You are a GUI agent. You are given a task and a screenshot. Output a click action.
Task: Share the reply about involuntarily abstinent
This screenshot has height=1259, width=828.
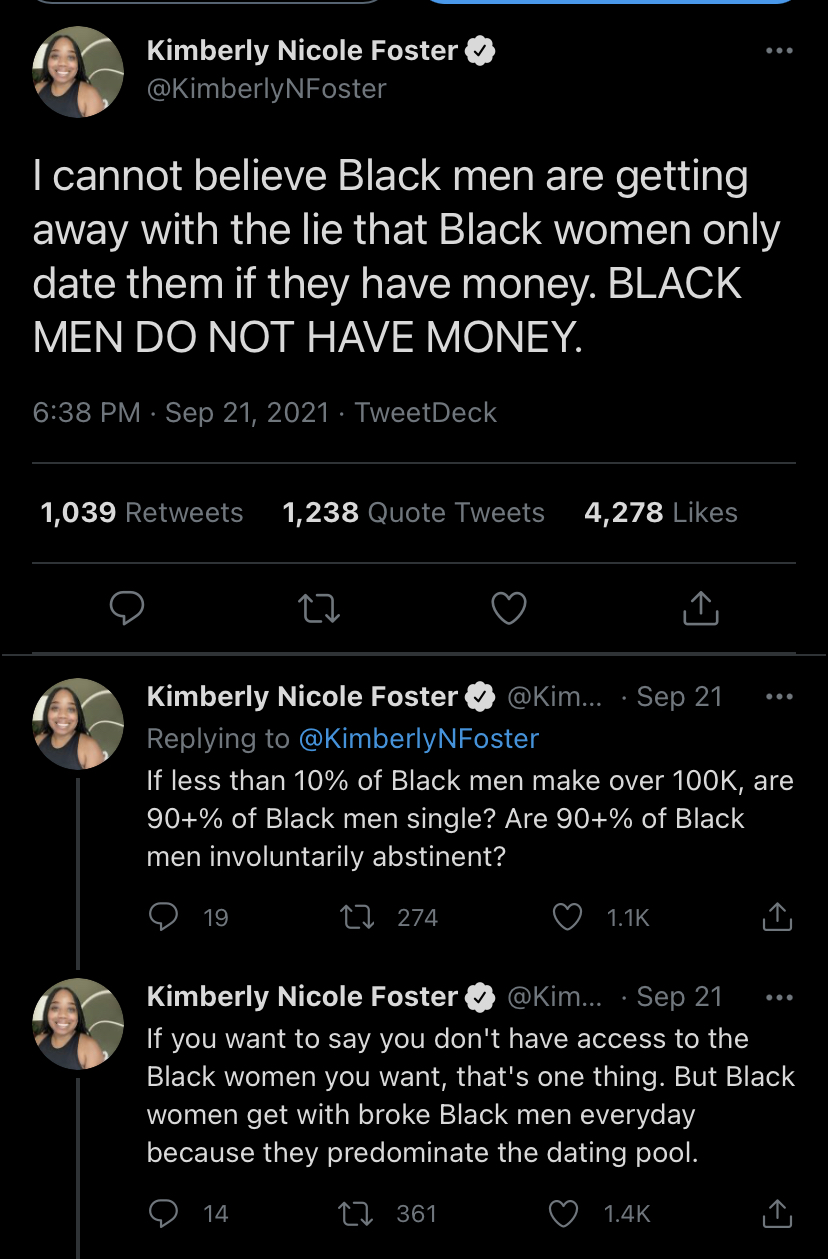(x=777, y=916)
